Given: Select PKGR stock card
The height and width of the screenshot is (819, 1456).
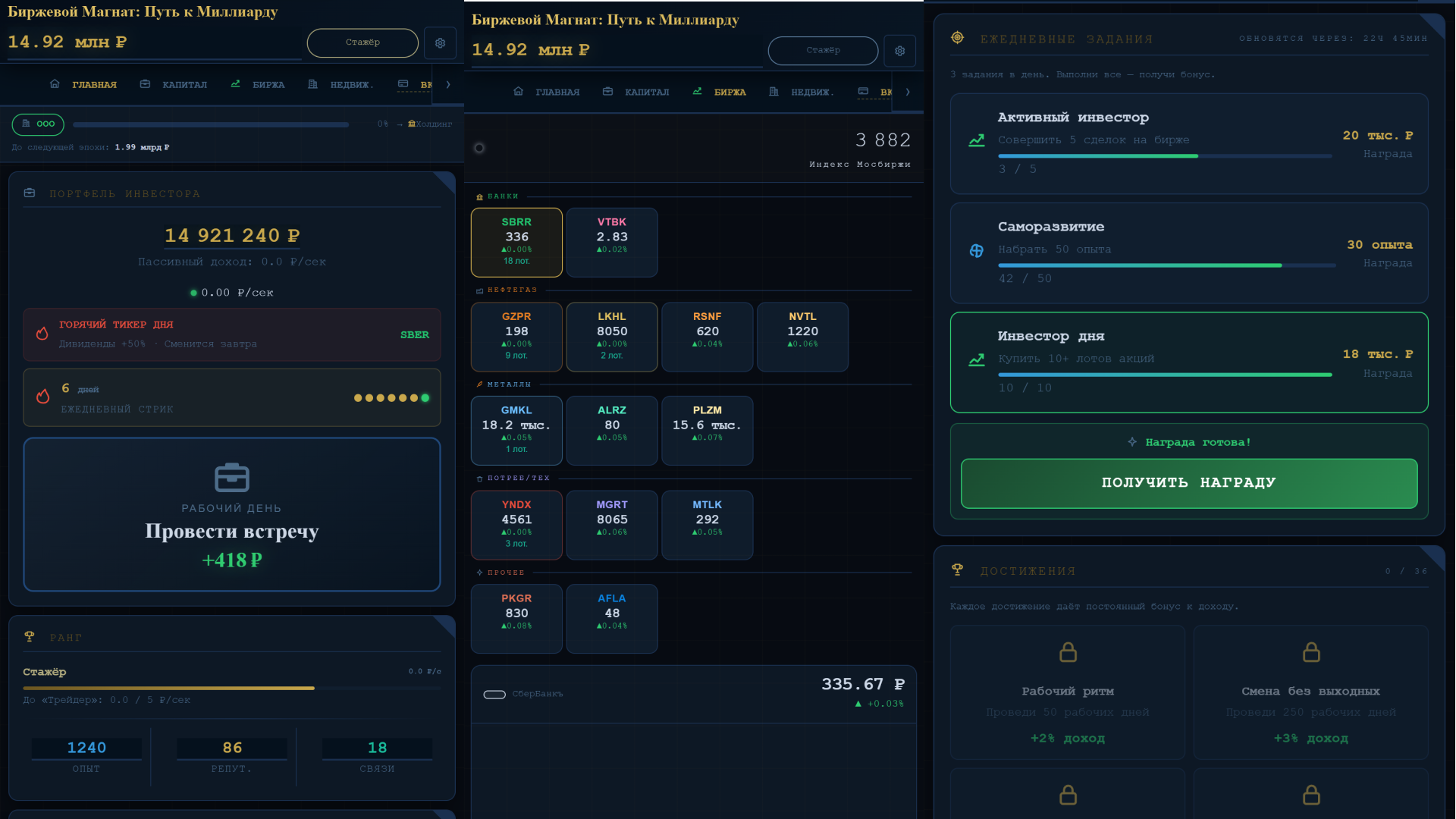Looking at the screenshot, I should pyautogui.click(x=516, y=619).
